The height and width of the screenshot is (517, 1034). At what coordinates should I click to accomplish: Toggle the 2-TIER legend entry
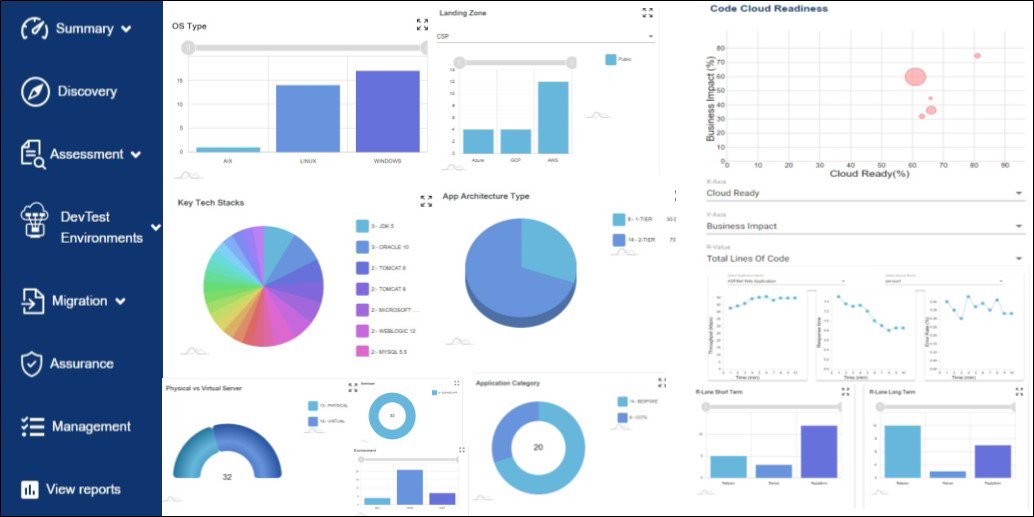click(643, 240)
